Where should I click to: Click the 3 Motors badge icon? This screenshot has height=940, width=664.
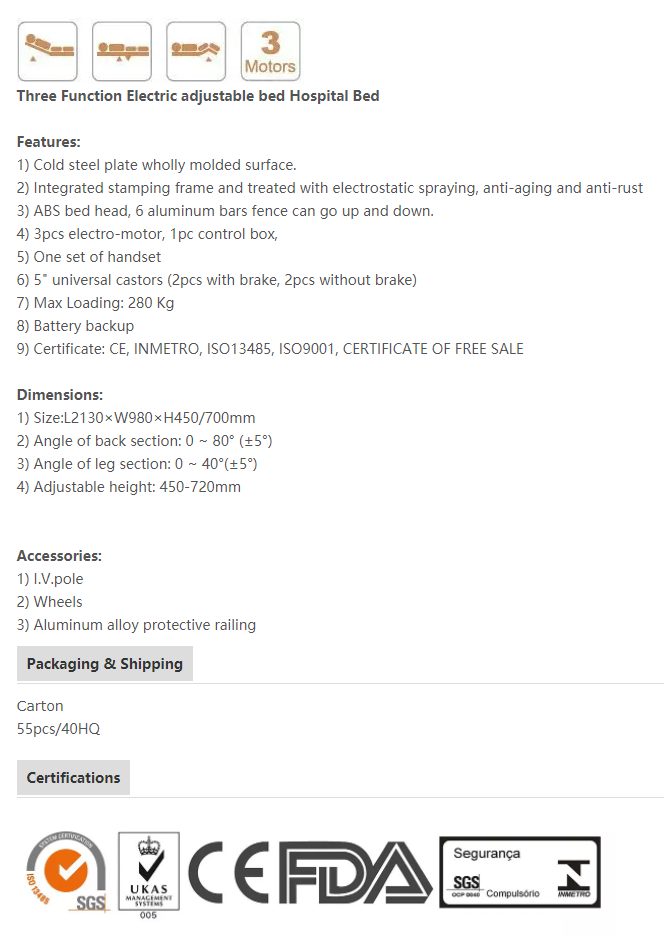coord(270,51)
